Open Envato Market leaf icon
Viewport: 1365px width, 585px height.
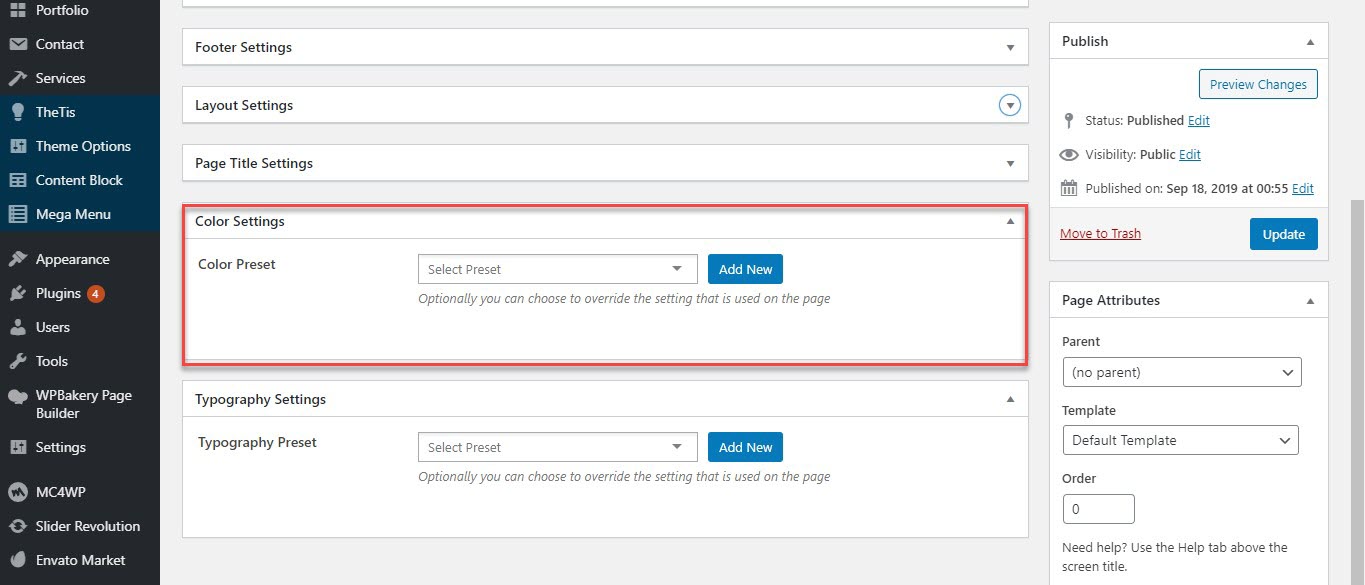point(17,560)
